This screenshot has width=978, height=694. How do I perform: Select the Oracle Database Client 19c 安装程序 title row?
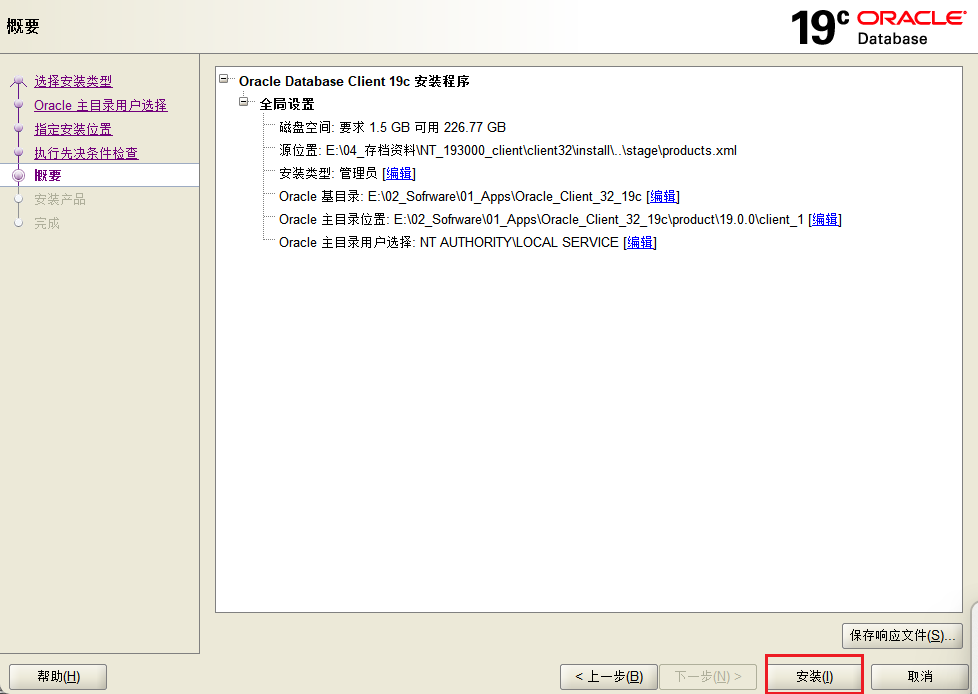click(x=354, y=81)
